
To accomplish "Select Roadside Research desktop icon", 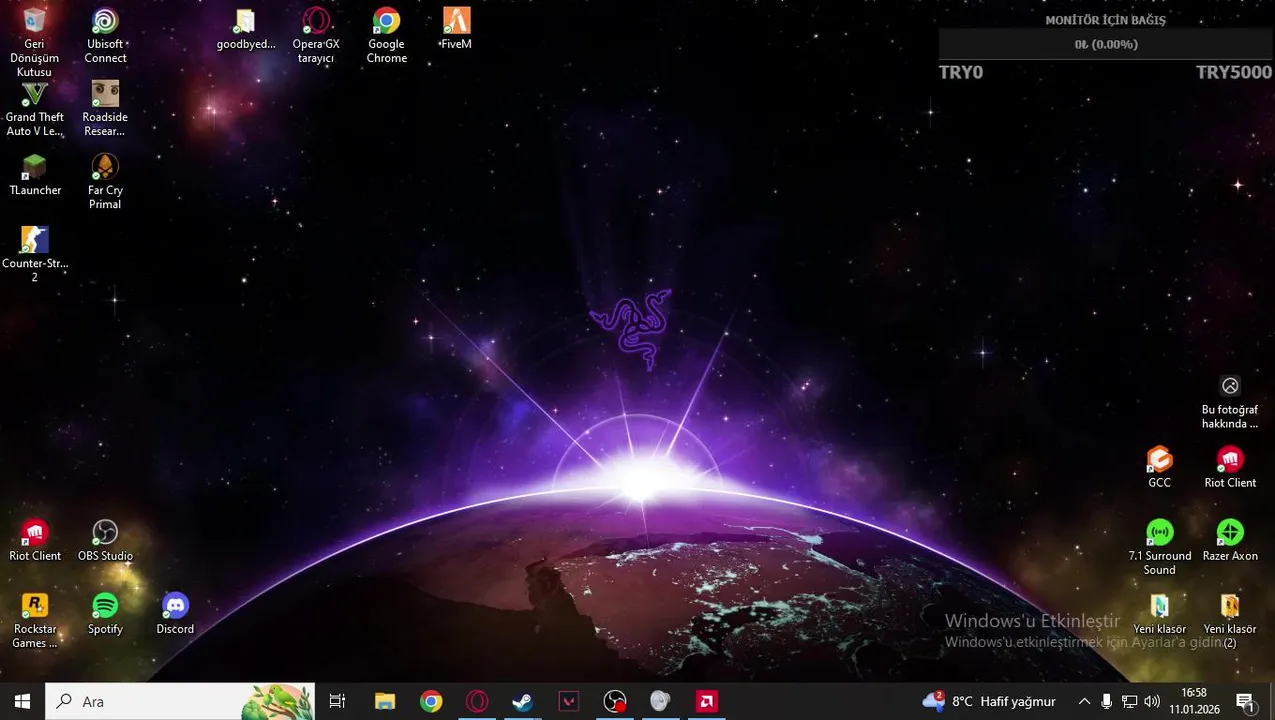I will tap(105, 109).
